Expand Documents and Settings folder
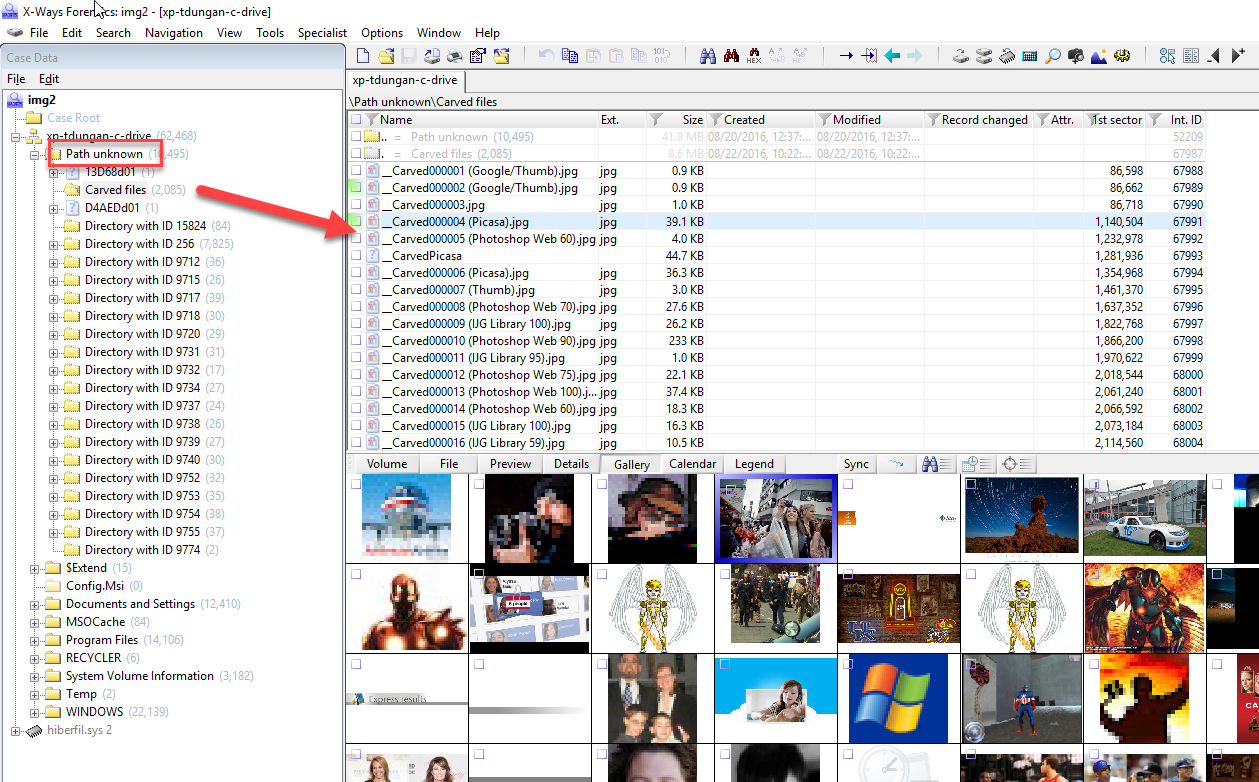 point(35,604)
